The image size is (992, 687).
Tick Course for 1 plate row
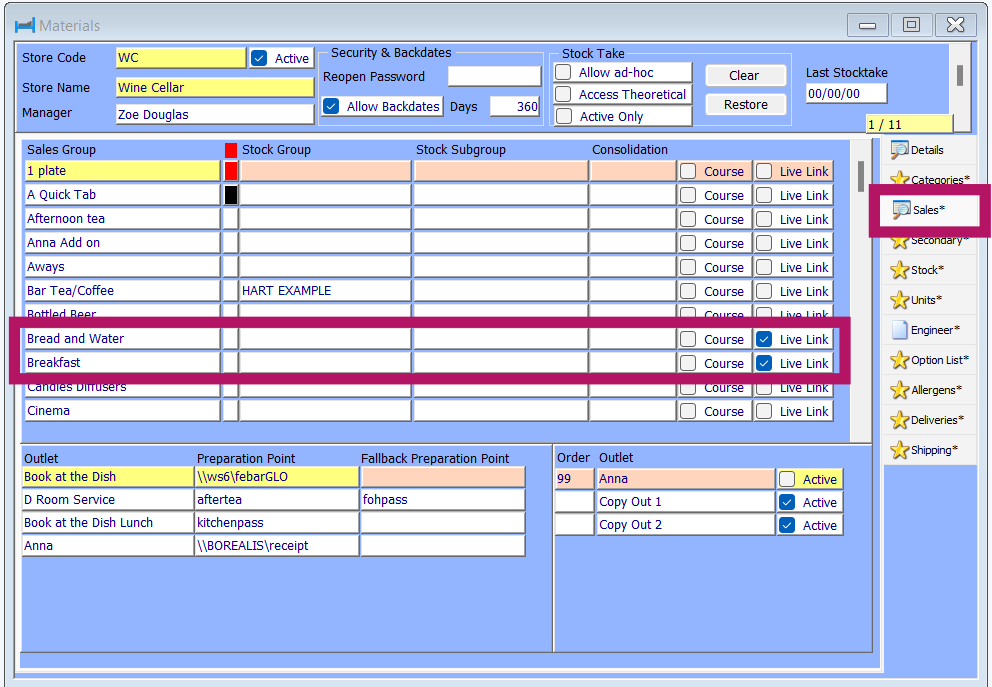[x=688, y=171]
